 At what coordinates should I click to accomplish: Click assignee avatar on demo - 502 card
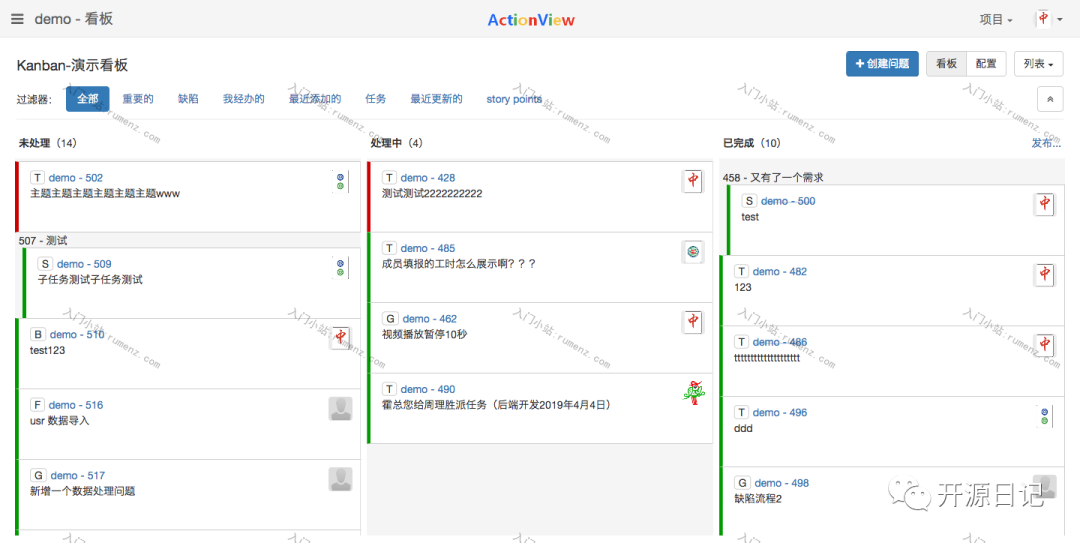click(340, 182)
